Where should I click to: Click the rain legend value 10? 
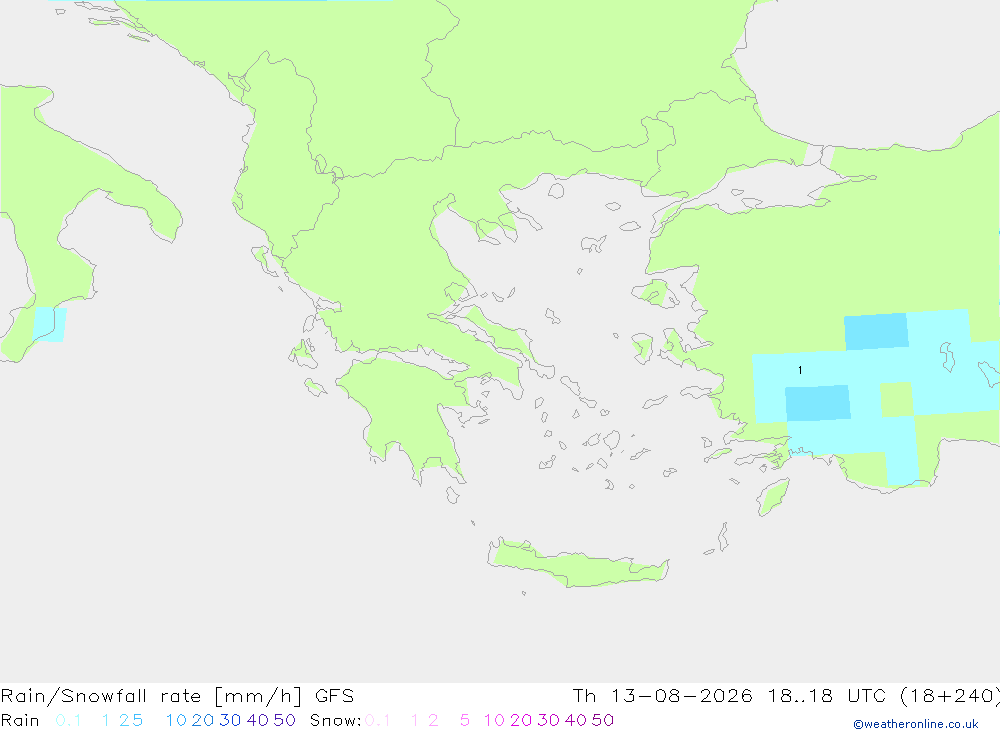point(176,720)
